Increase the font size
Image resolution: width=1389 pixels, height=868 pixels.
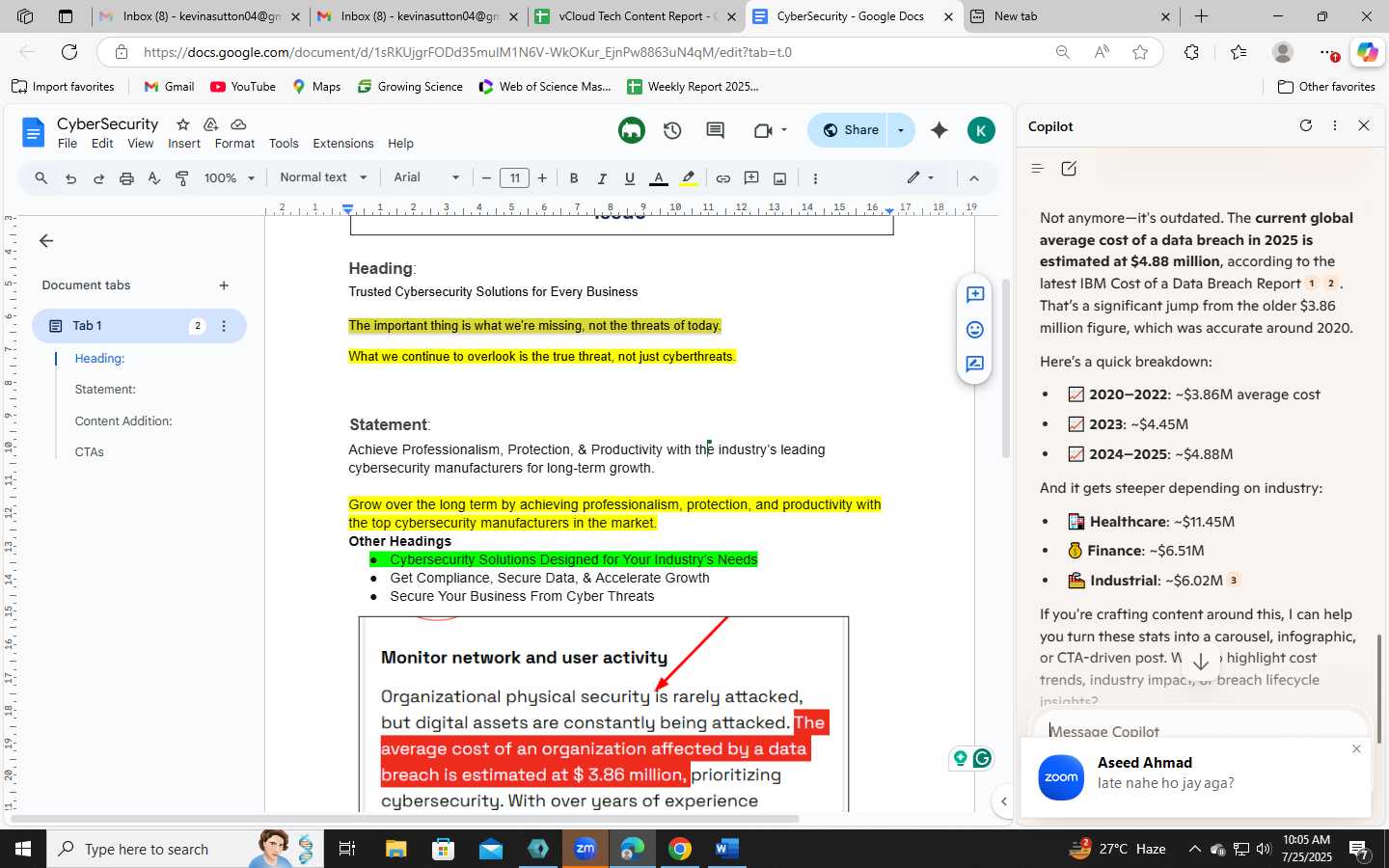pos(542,178)
